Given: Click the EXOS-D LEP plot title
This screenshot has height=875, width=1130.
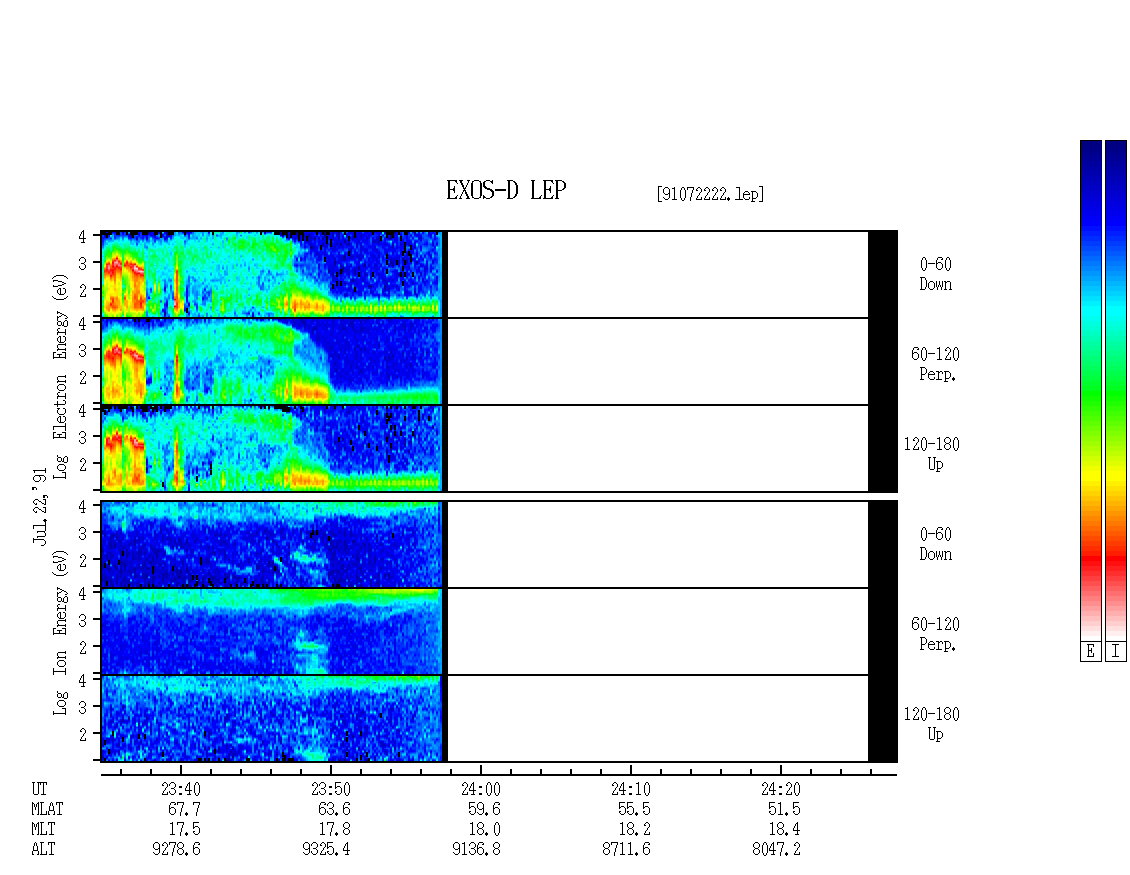Looking at the screenshot, I should pos(506,190).
